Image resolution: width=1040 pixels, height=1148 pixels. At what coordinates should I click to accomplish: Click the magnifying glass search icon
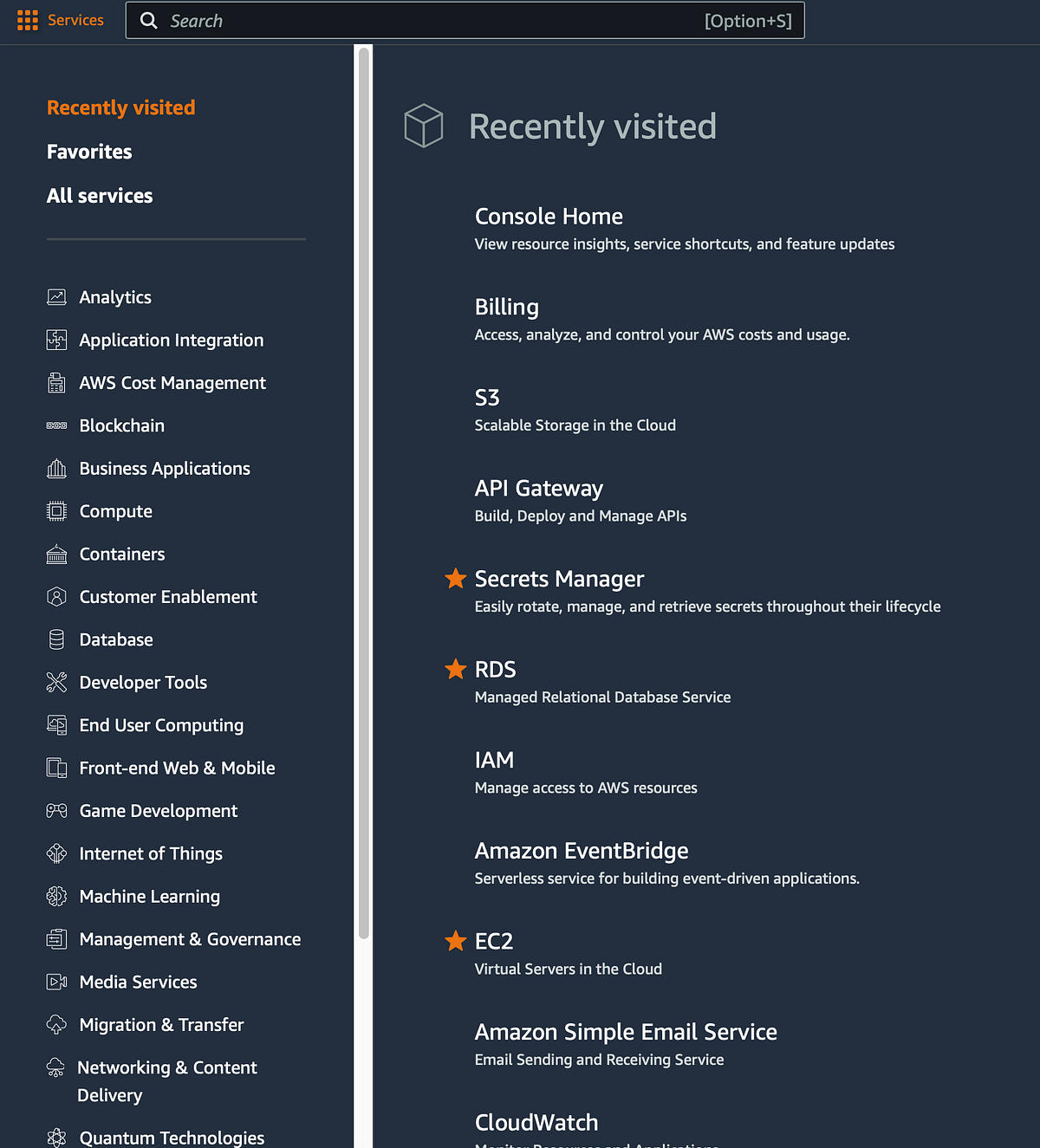[x=148, y=20]
